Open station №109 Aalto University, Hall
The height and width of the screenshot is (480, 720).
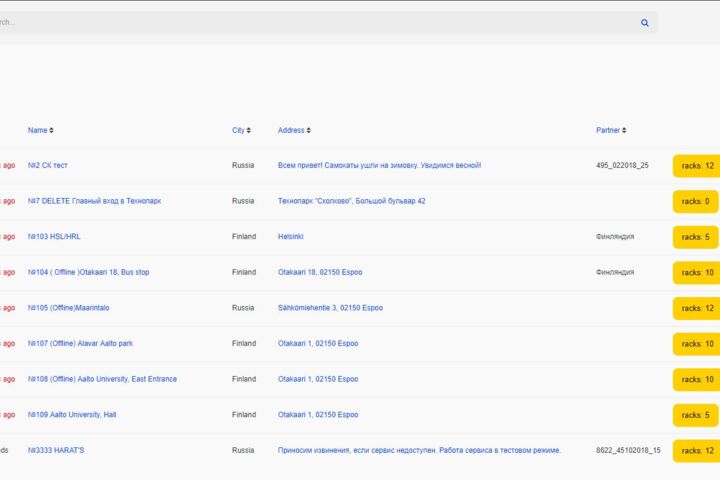click(x=72, y=414)
